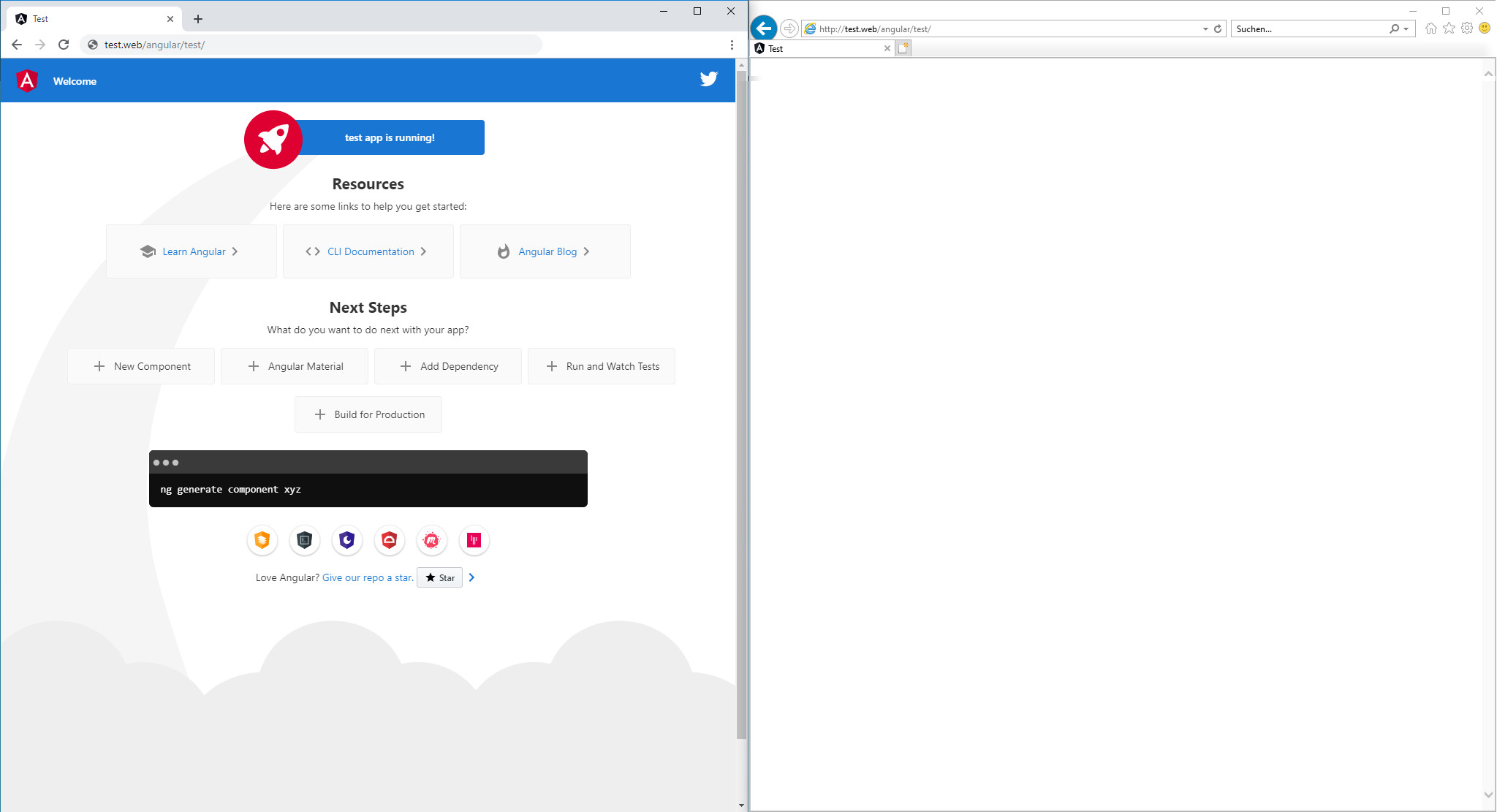Expand the IE address bar dropdown arrow
This screenshot has height=812, width=1497.
[x=1205, y=29]
